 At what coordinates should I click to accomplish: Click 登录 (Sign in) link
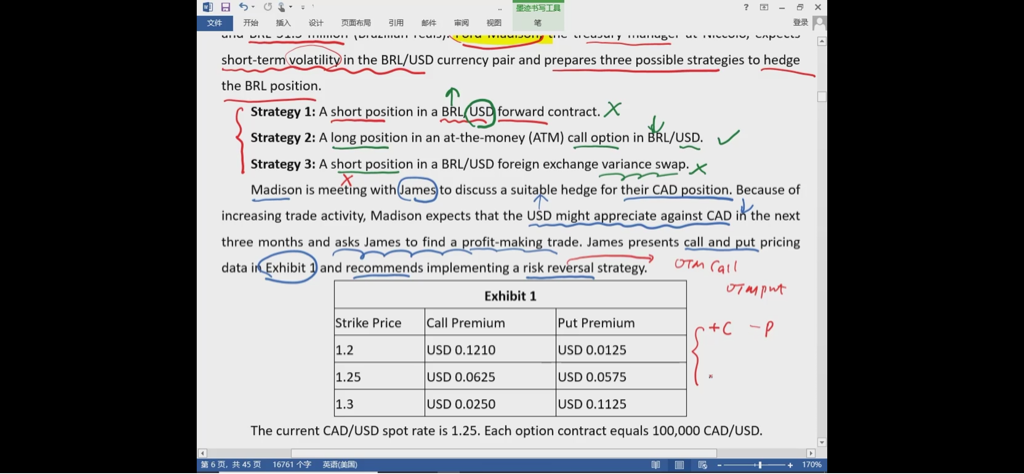tap(800, 22)
